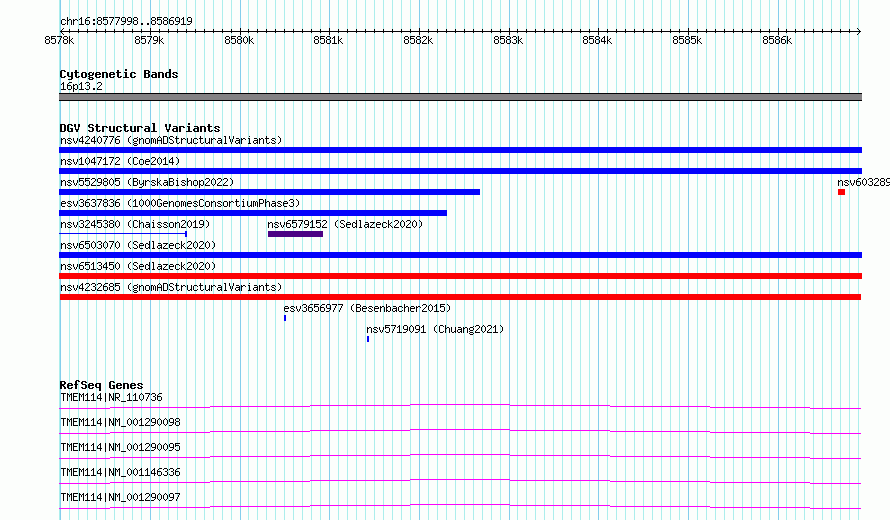Select the tiny blue nsv5719091 marker
This screenshot has width=890, height=520.
(368, 339)
